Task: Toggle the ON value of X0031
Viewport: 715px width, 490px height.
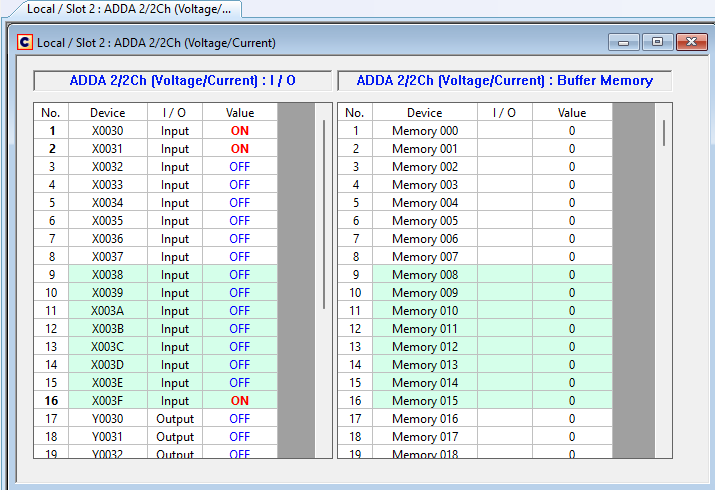Action: click(x=239, y=149)
